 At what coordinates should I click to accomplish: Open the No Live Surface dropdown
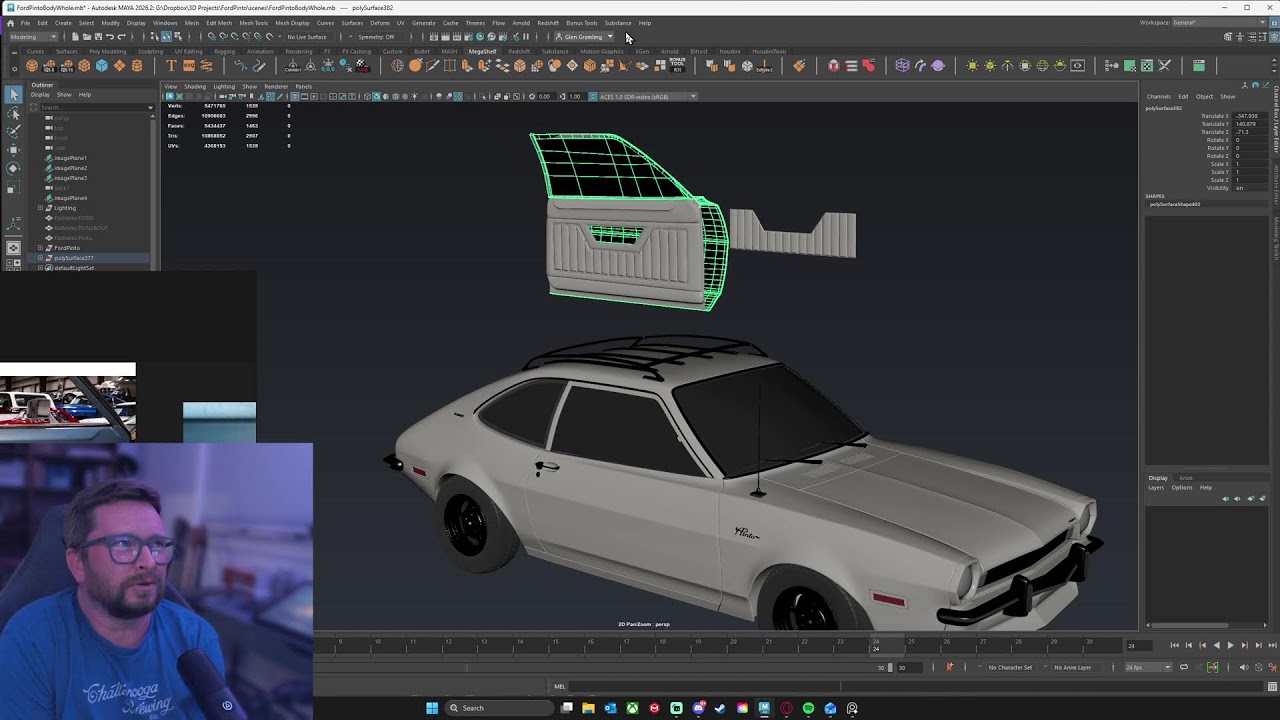click(x=309, y=37)
